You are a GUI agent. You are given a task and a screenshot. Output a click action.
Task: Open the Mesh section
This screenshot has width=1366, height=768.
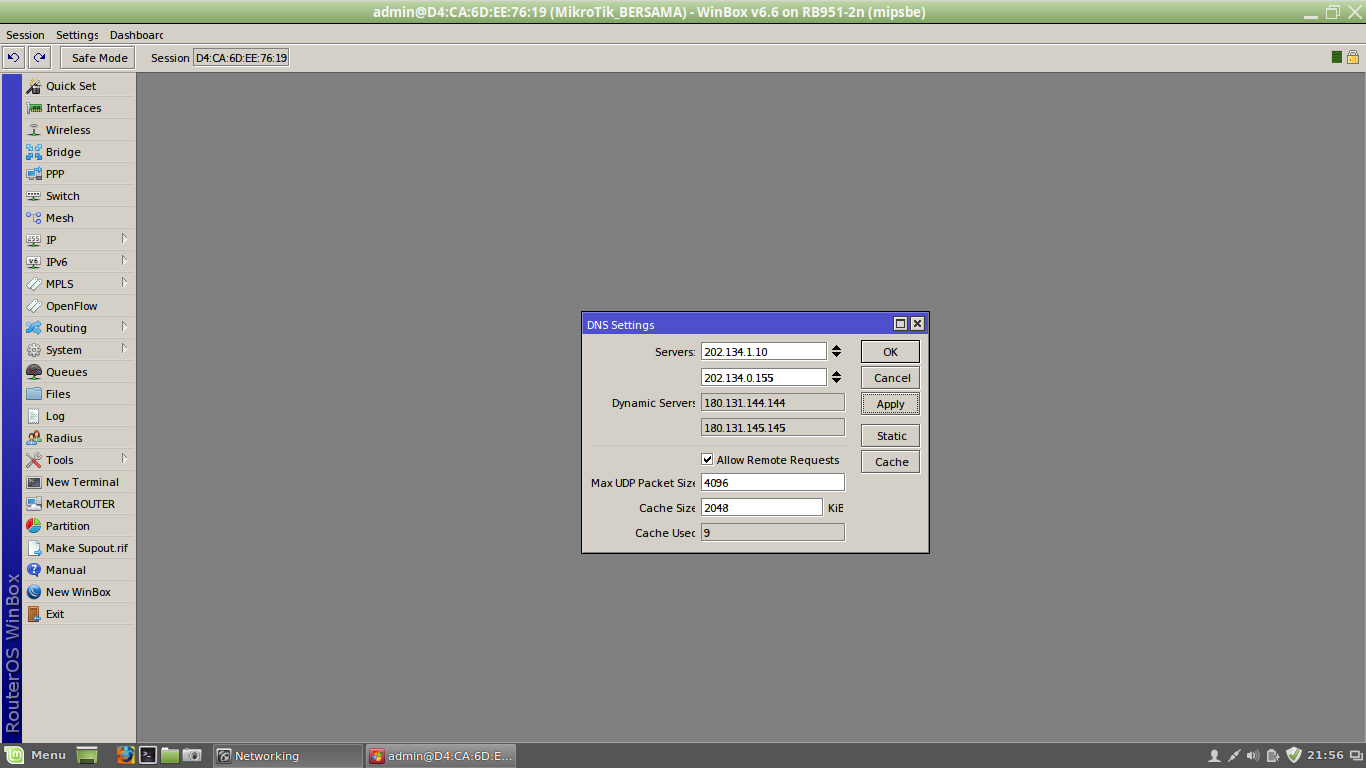point(79,218)
